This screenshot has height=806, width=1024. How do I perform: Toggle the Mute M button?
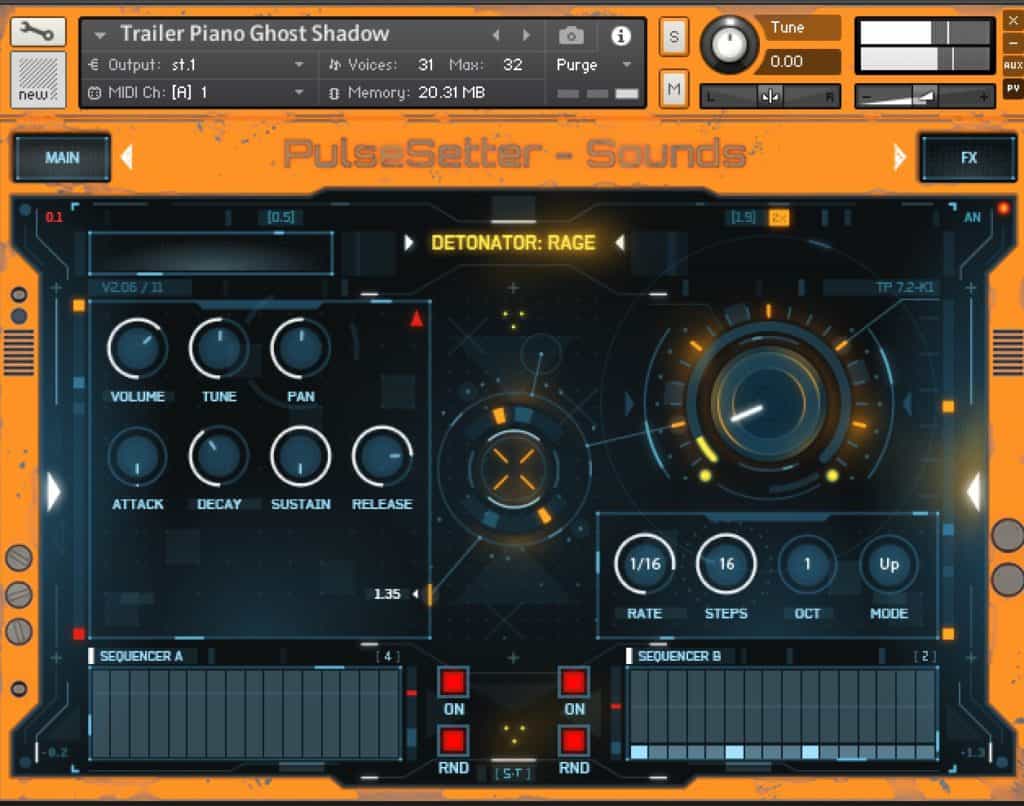(x=674, y=88)
